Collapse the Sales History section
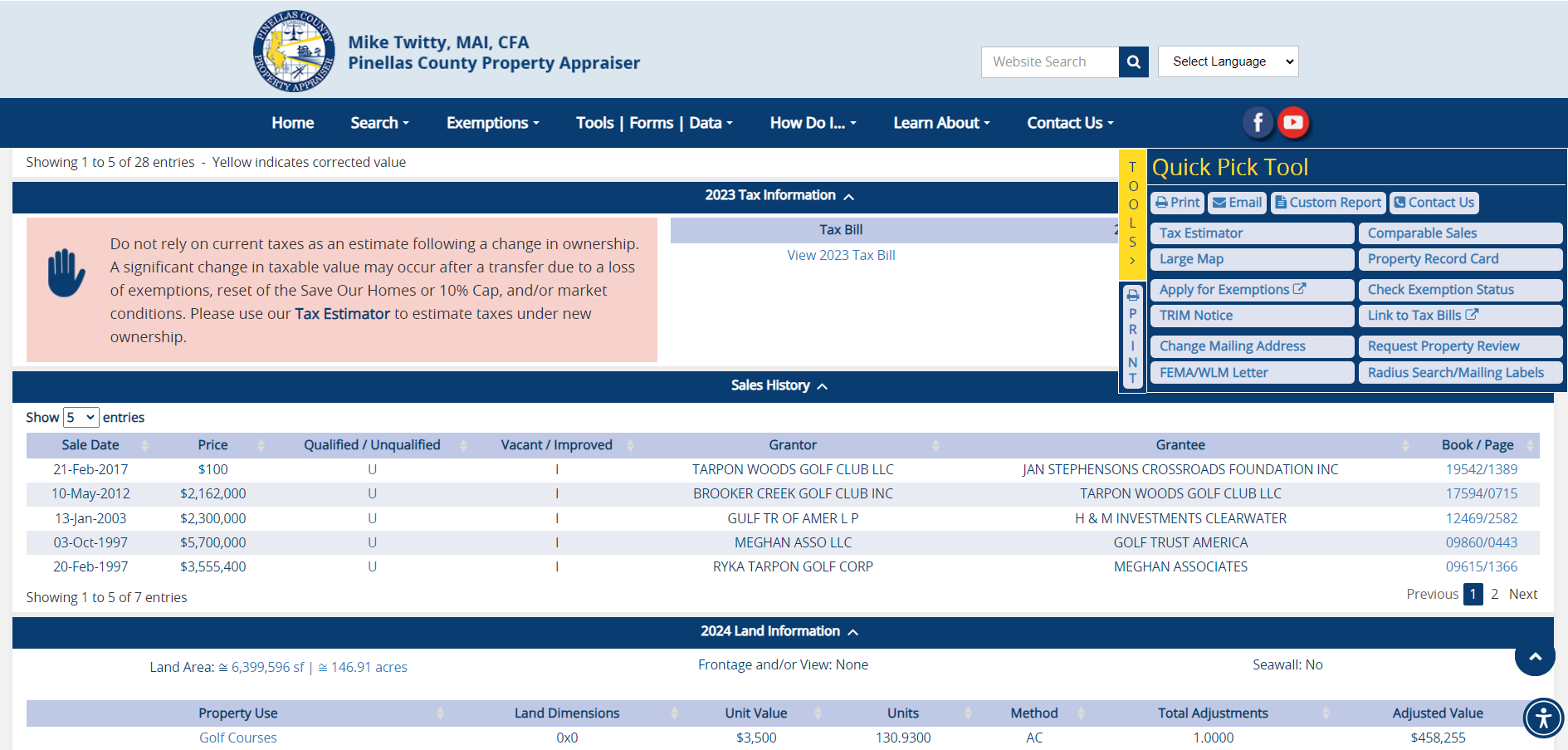The height and width of the screenshot is (750, 1568). (779, 386)
